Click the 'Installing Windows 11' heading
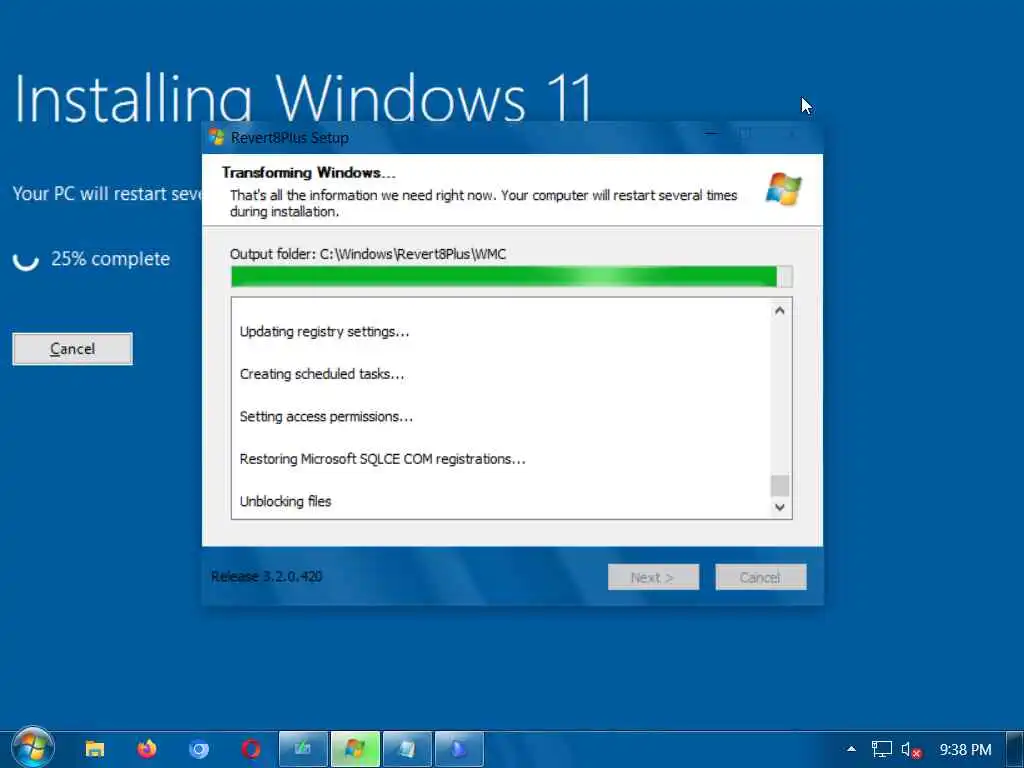This screenshot has height=768, width=1024. tap(303, 98)
